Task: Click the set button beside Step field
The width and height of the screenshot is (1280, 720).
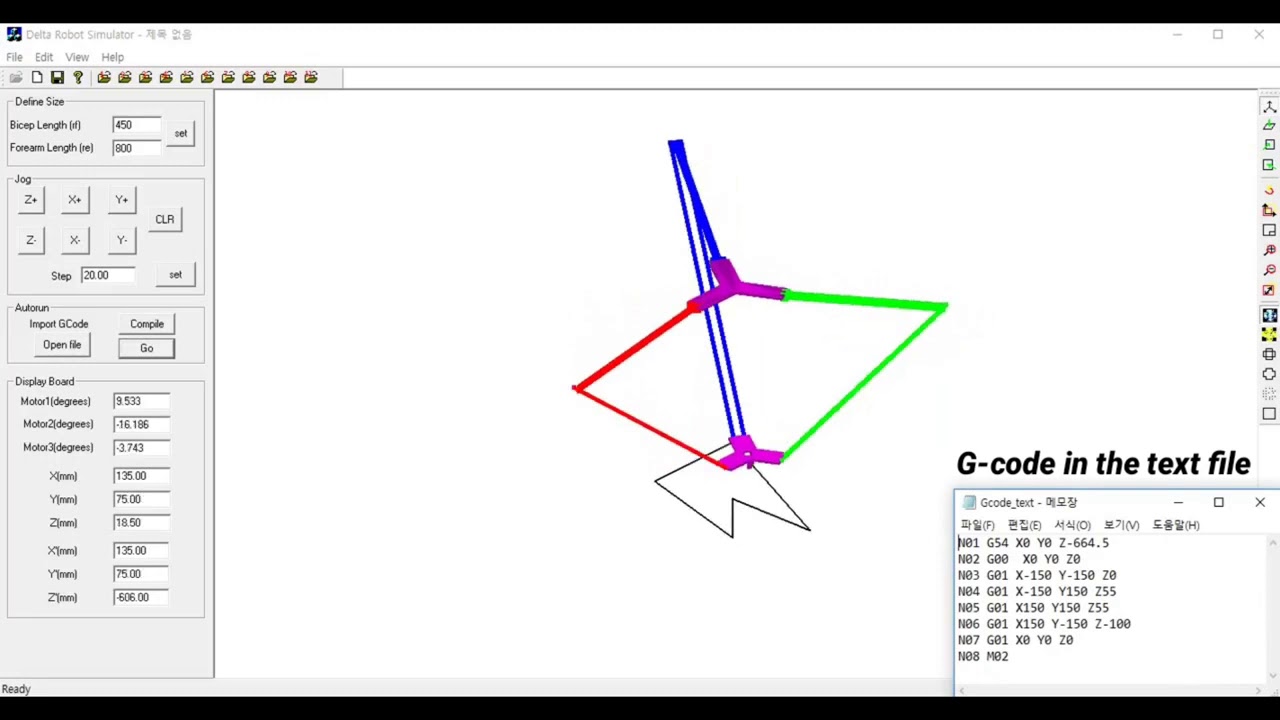Action: point(176,275)
